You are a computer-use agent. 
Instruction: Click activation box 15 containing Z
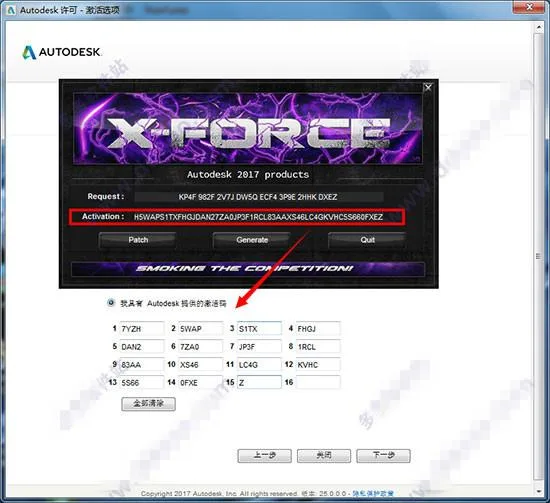click(x=259, y=382)
